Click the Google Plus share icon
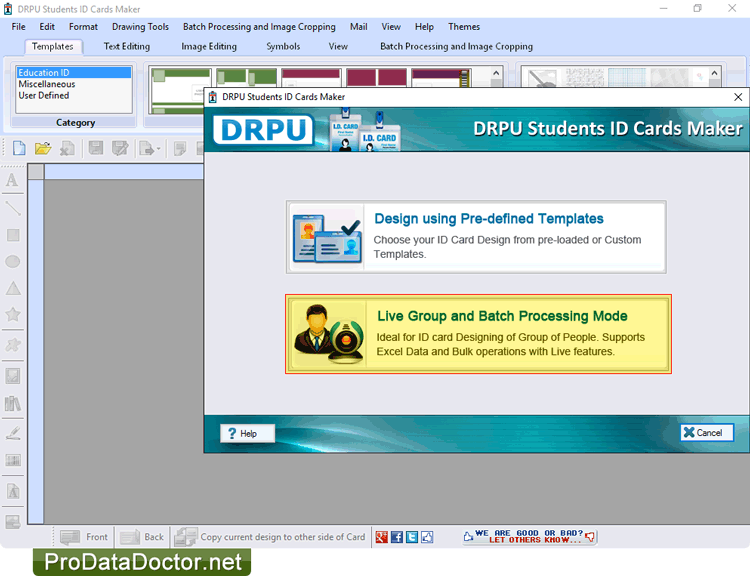This screenshot has width=750, height=576. click(x=381, y=537)
